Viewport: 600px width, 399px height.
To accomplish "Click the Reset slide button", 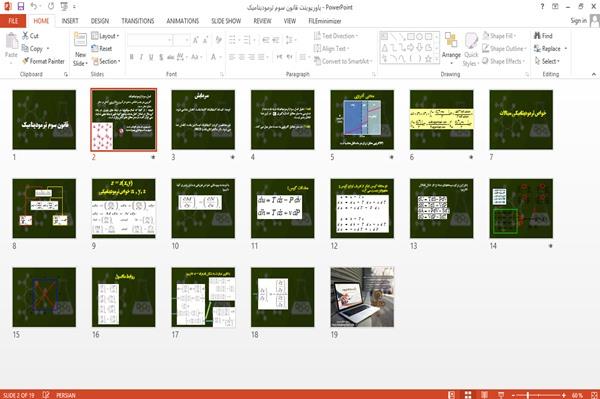I will (x=102, y=49).
